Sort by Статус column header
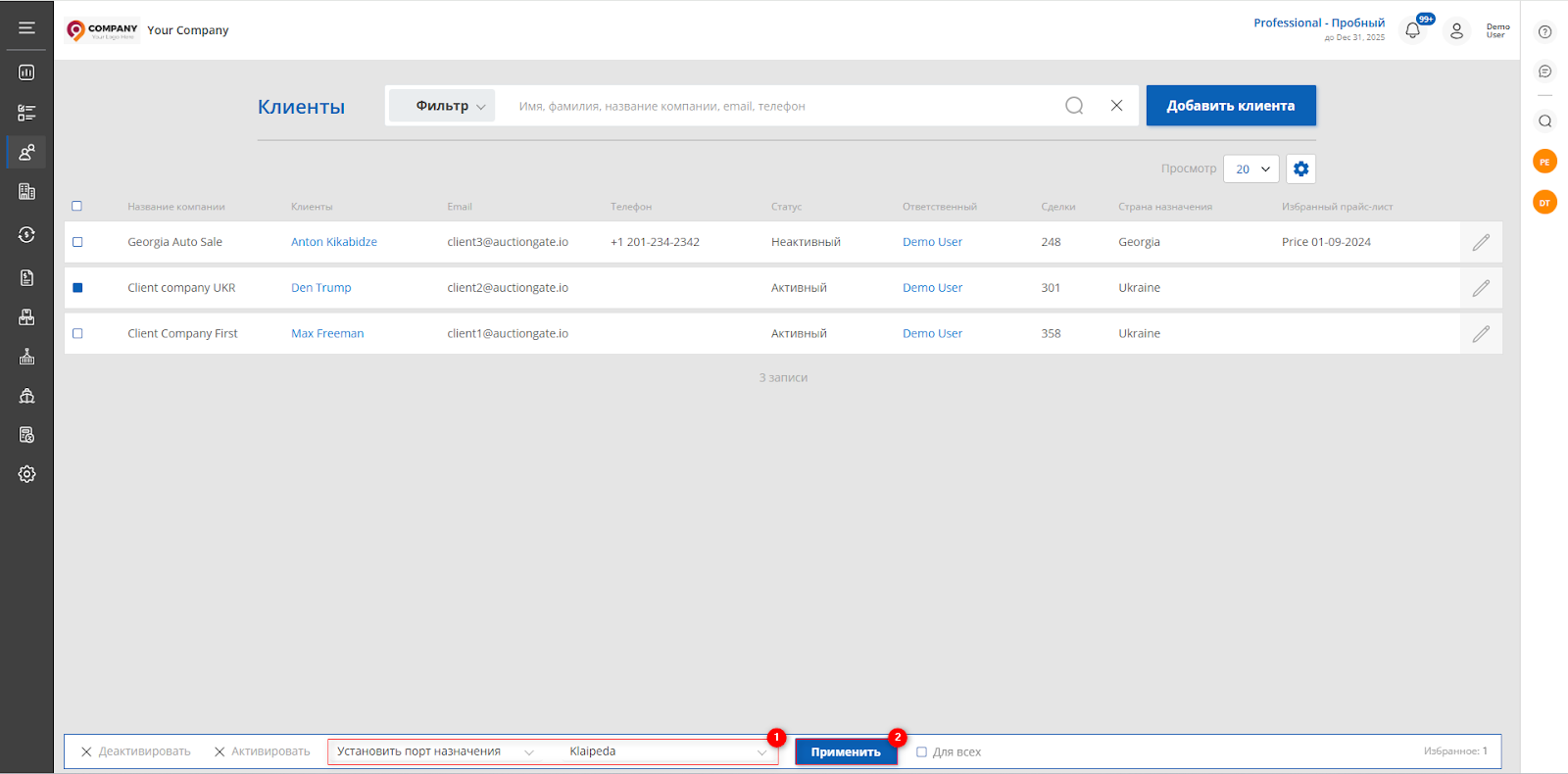Screen dimensions: 1568x774 (786, 207)
